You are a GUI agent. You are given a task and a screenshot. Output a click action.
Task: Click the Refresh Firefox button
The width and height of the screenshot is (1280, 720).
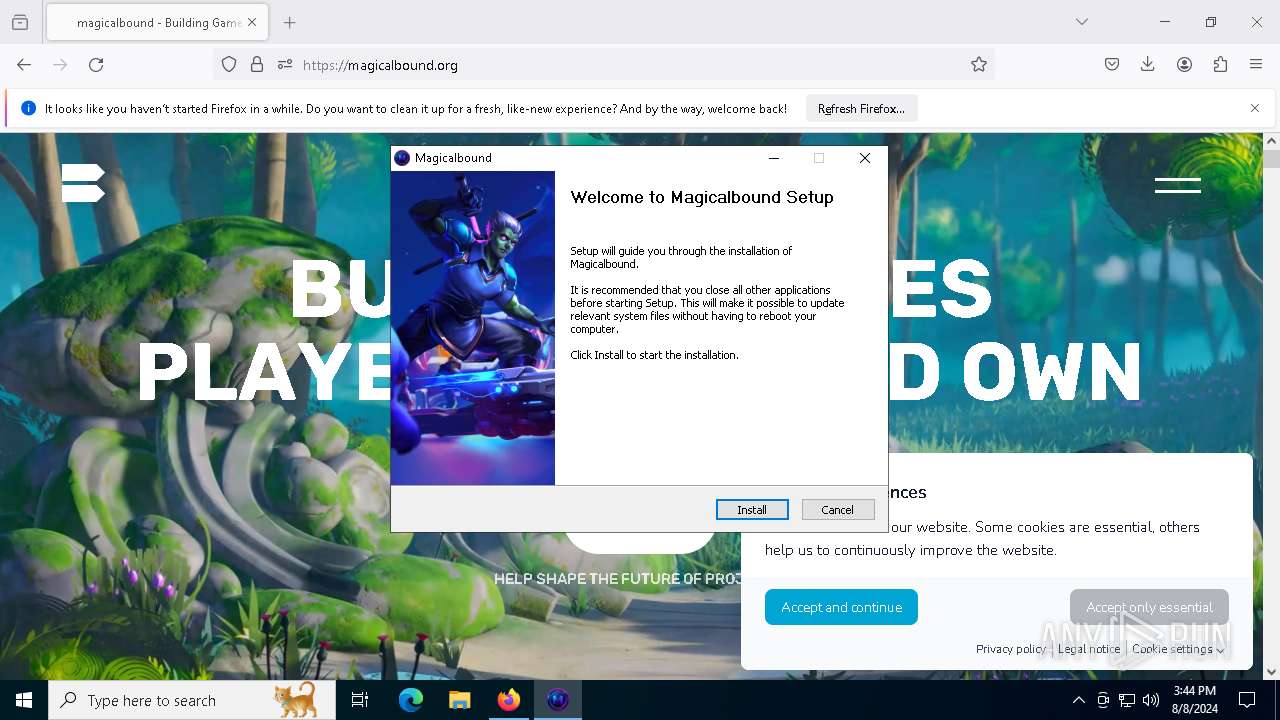click(x=861, y=109)
